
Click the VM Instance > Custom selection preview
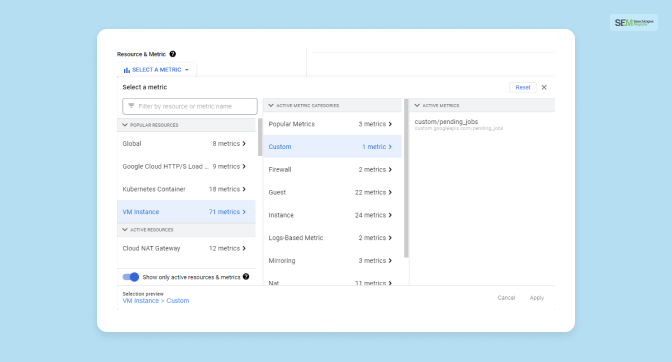point(156,301)
